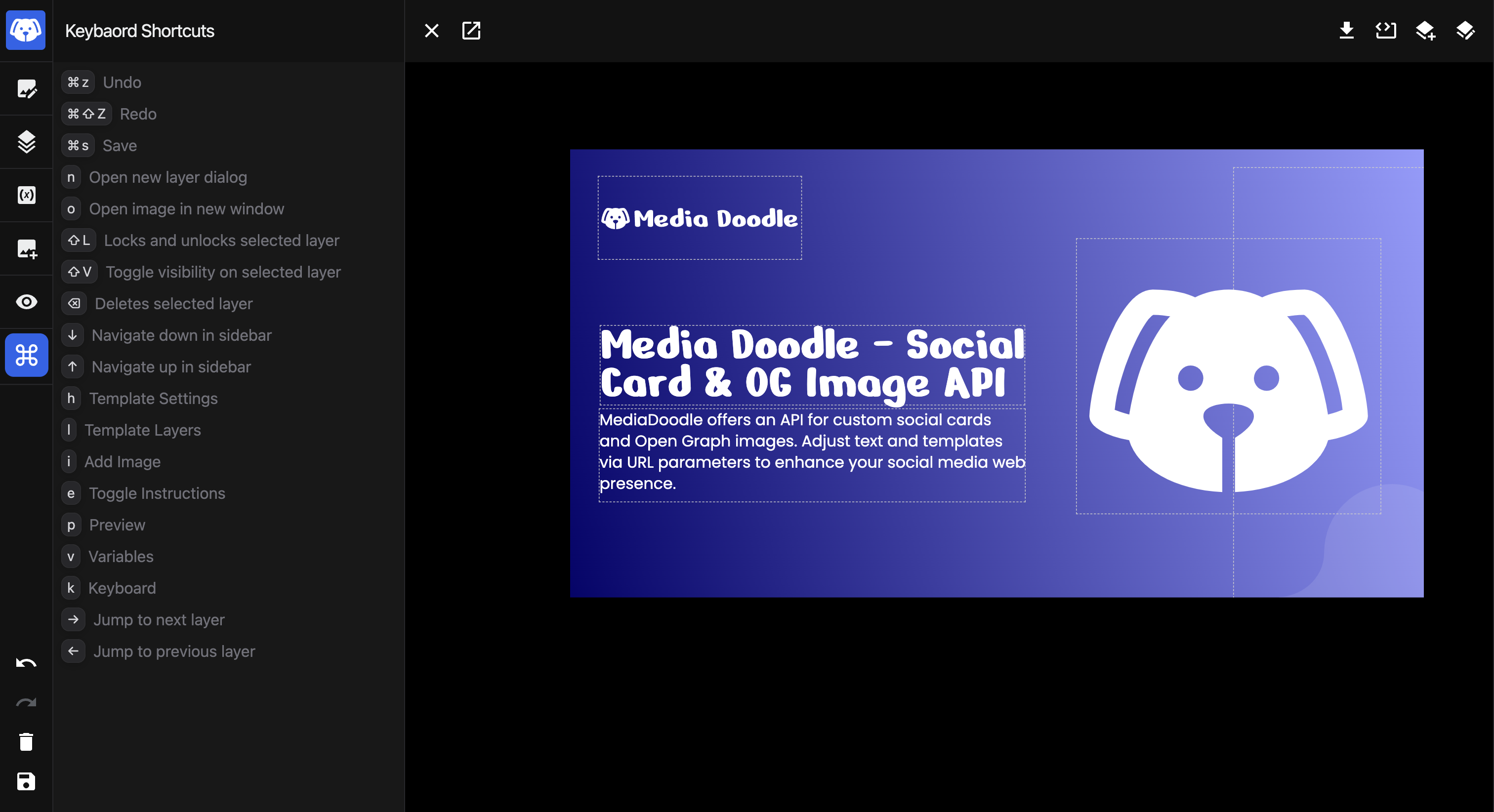Click the 'h' key badge
The image size is (1494, 812).
coord(71,399)
